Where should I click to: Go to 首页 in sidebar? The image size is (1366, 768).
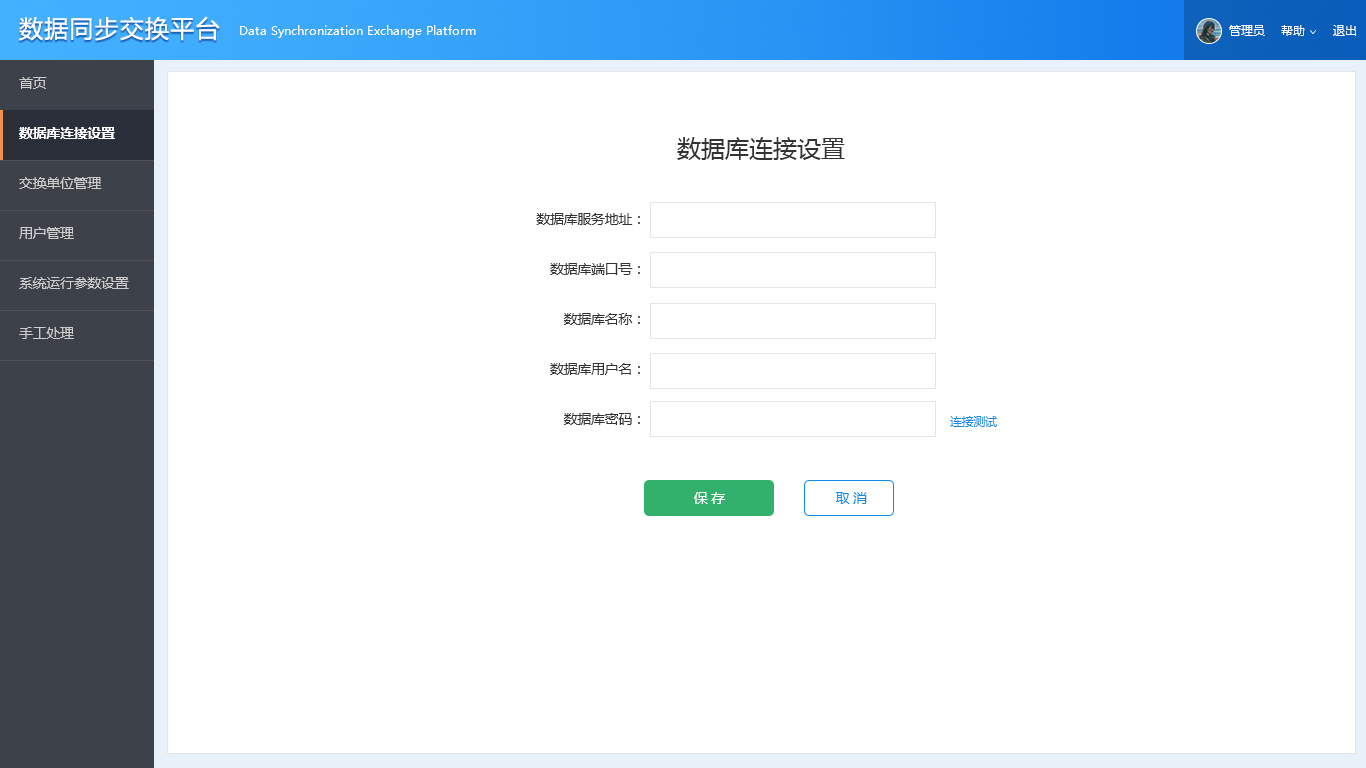tap(77, 85)
